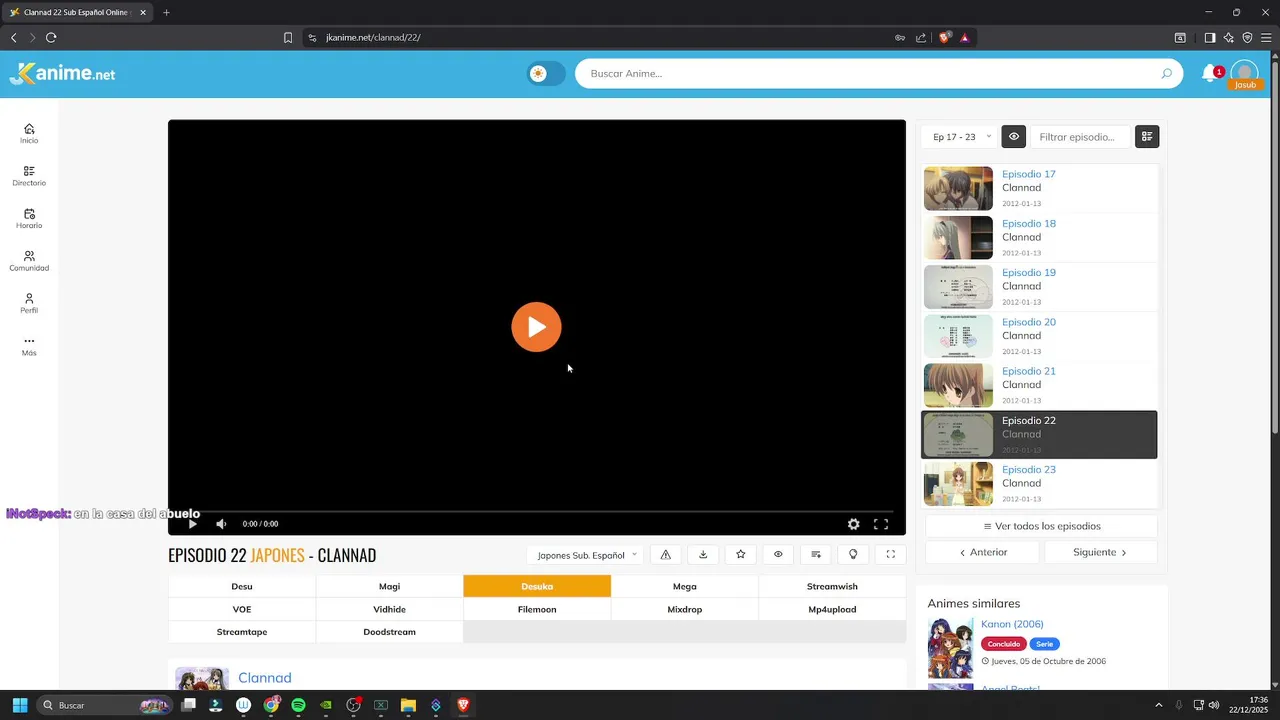1280x720 pixels.
Task: Click the JKanime.net logo
Action: 62,73
